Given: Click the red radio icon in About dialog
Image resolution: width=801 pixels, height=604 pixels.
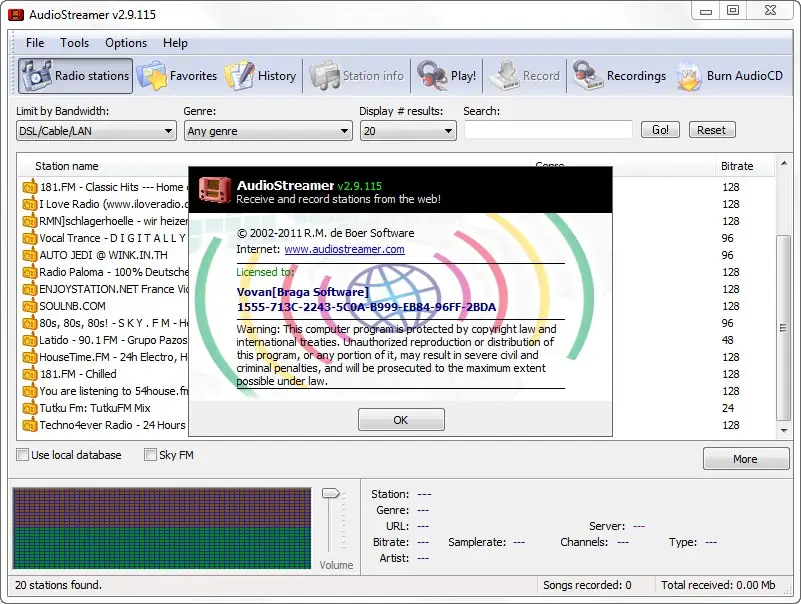Looking at the screenshot, I should [x=214, y=190].
